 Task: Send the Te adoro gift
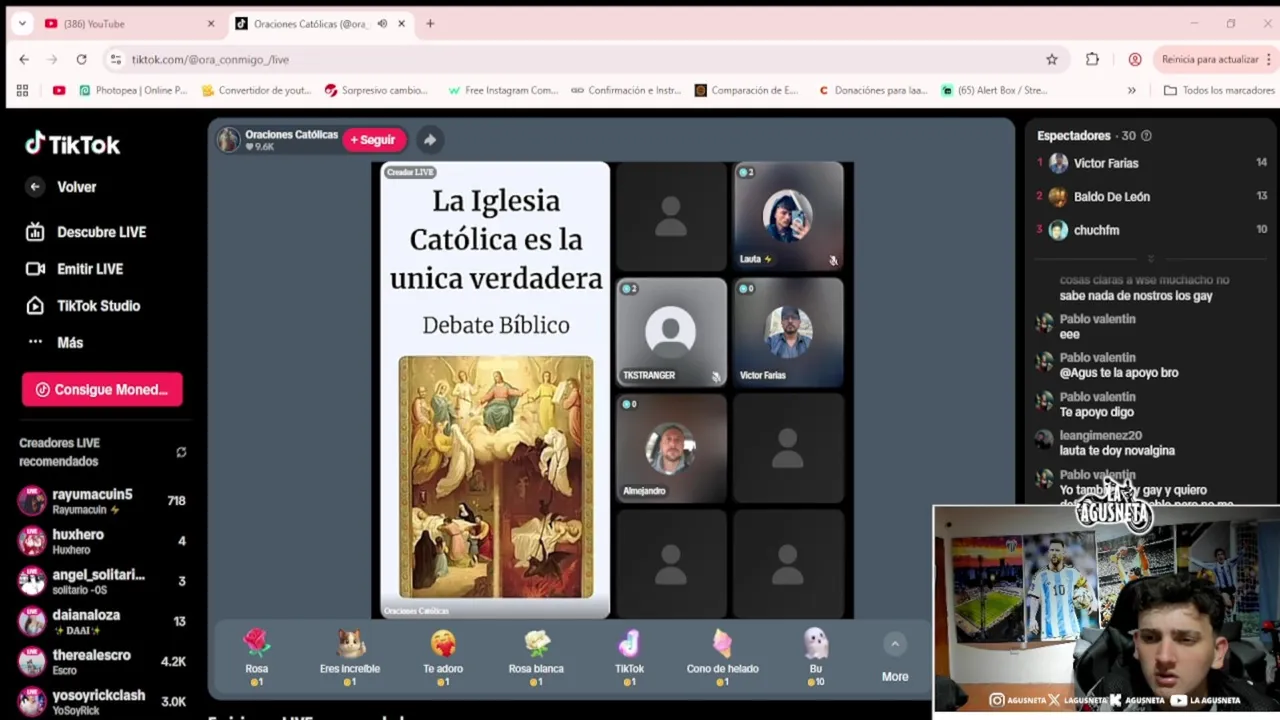(x=443, y=657)
